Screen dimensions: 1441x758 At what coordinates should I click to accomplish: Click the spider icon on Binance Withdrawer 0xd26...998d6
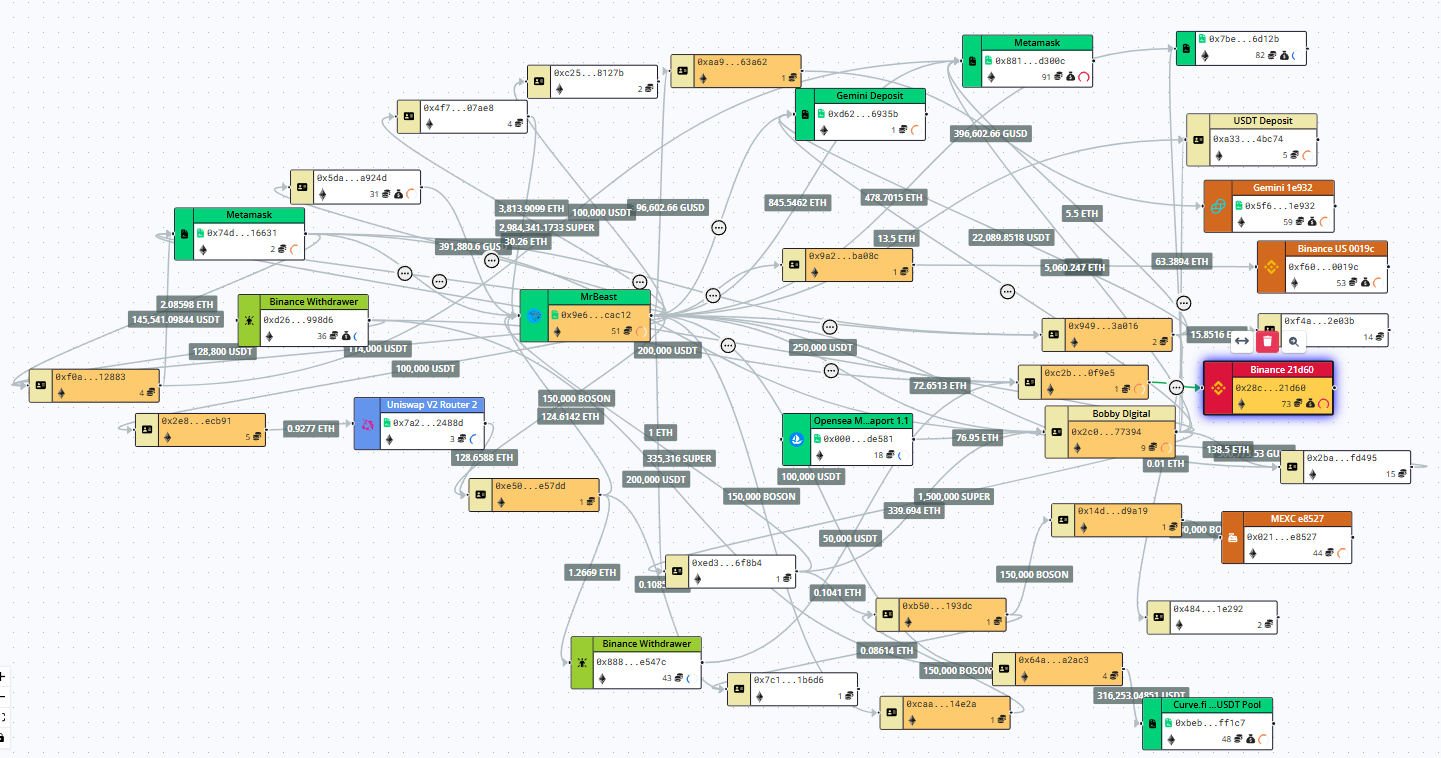(x=251, y=321)
